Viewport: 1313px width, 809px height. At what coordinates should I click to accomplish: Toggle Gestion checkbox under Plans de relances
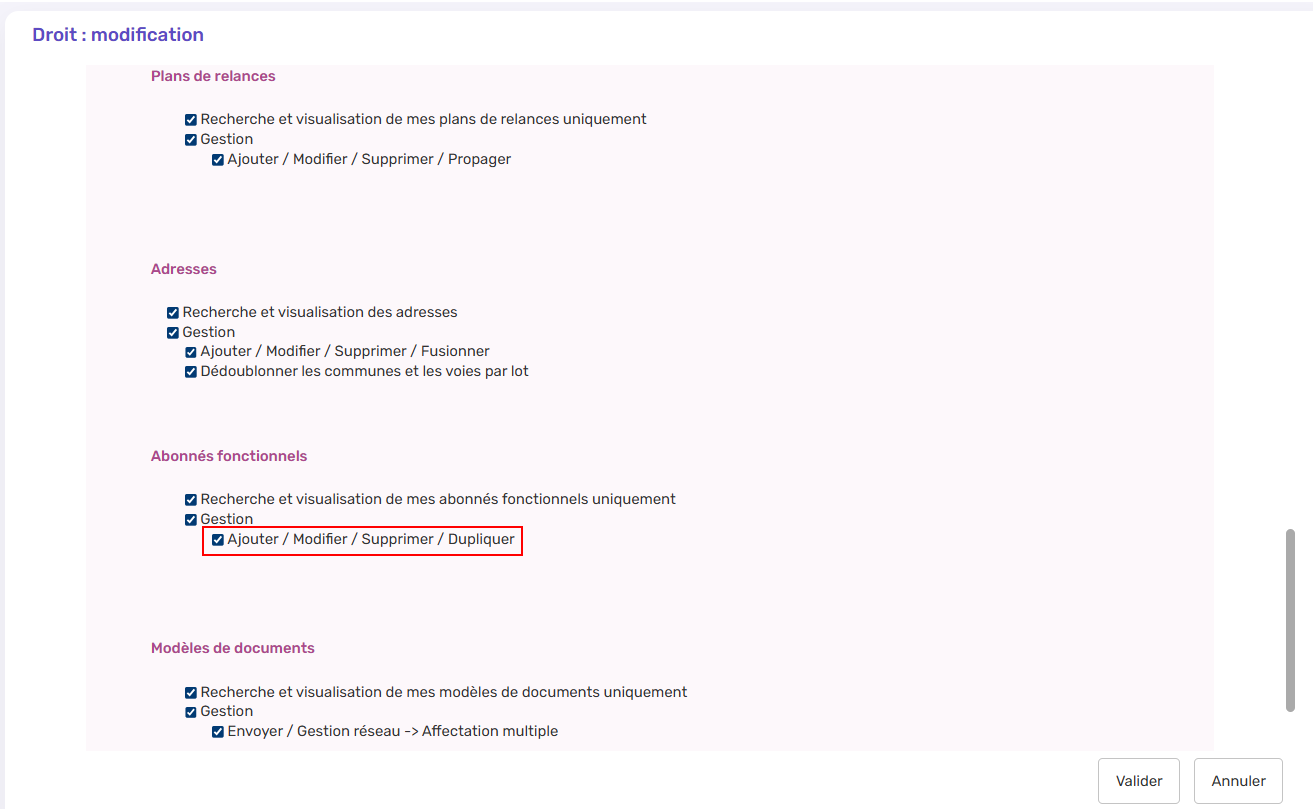(x=191, y=140)
